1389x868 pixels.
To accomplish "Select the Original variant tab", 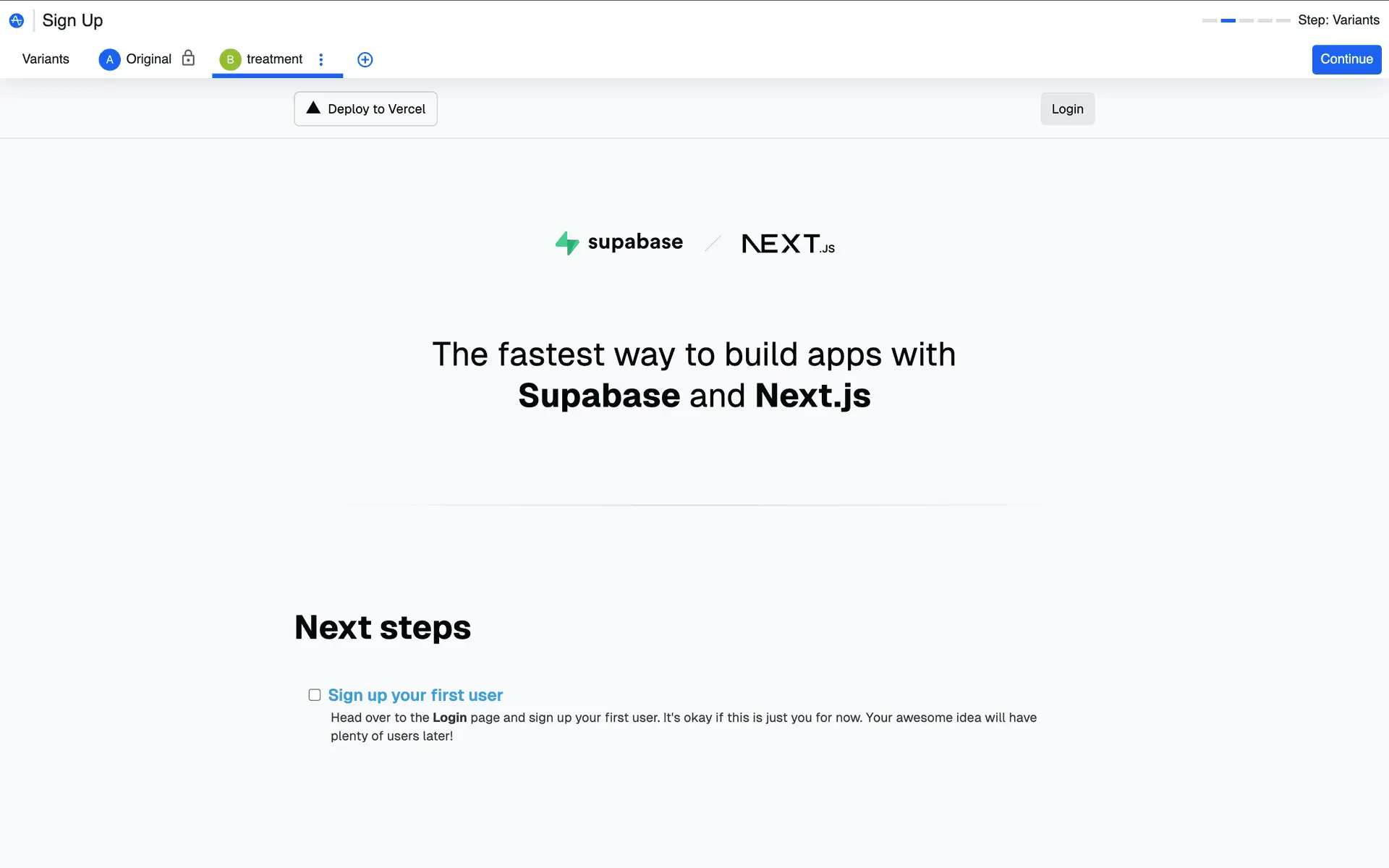I will pos(148,59).
